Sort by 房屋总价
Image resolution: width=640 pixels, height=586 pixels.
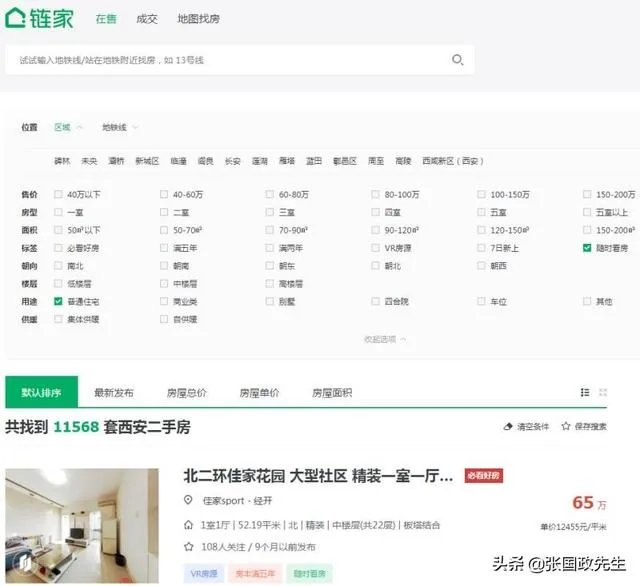[187, 393]
